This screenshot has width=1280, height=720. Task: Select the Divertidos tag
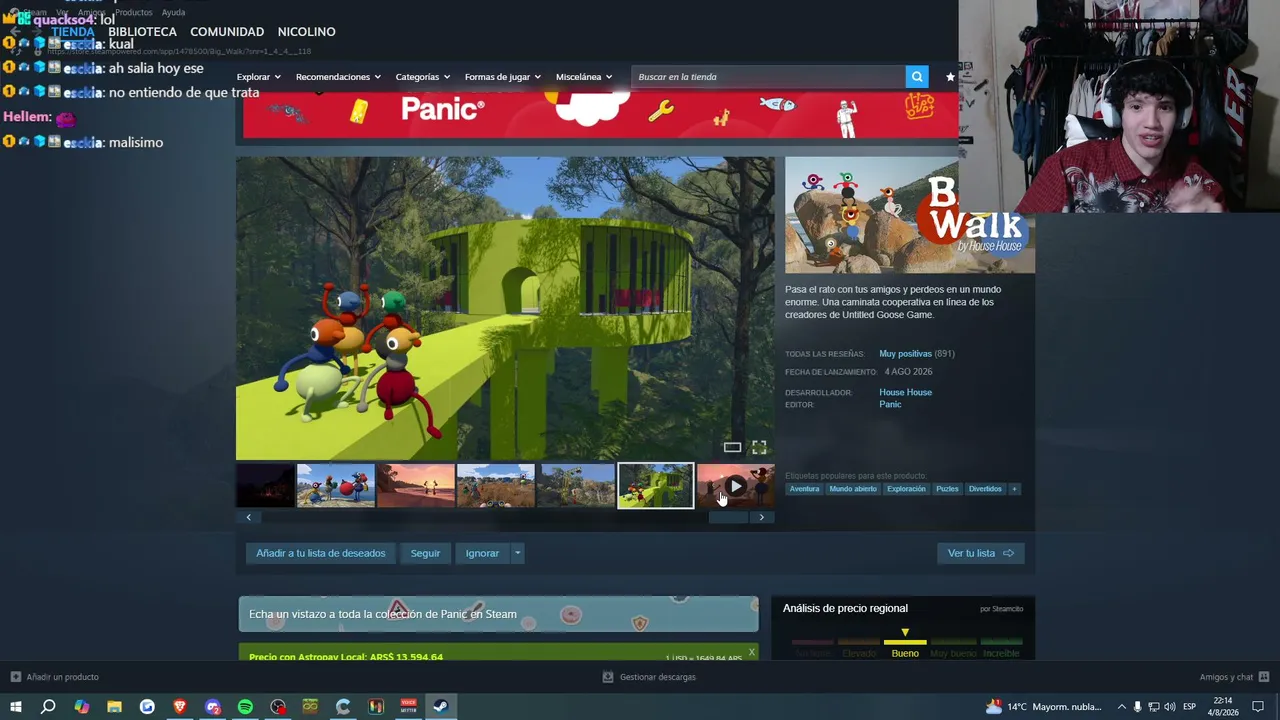(985, 489)
